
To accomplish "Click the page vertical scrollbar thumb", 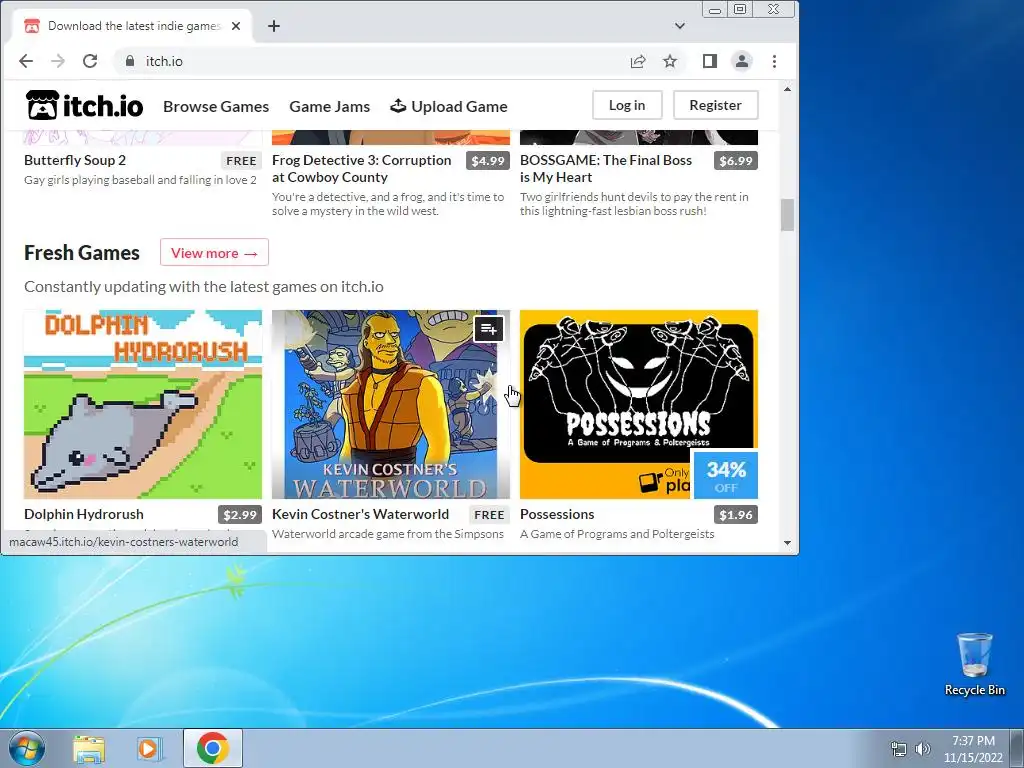I will 788,215.
